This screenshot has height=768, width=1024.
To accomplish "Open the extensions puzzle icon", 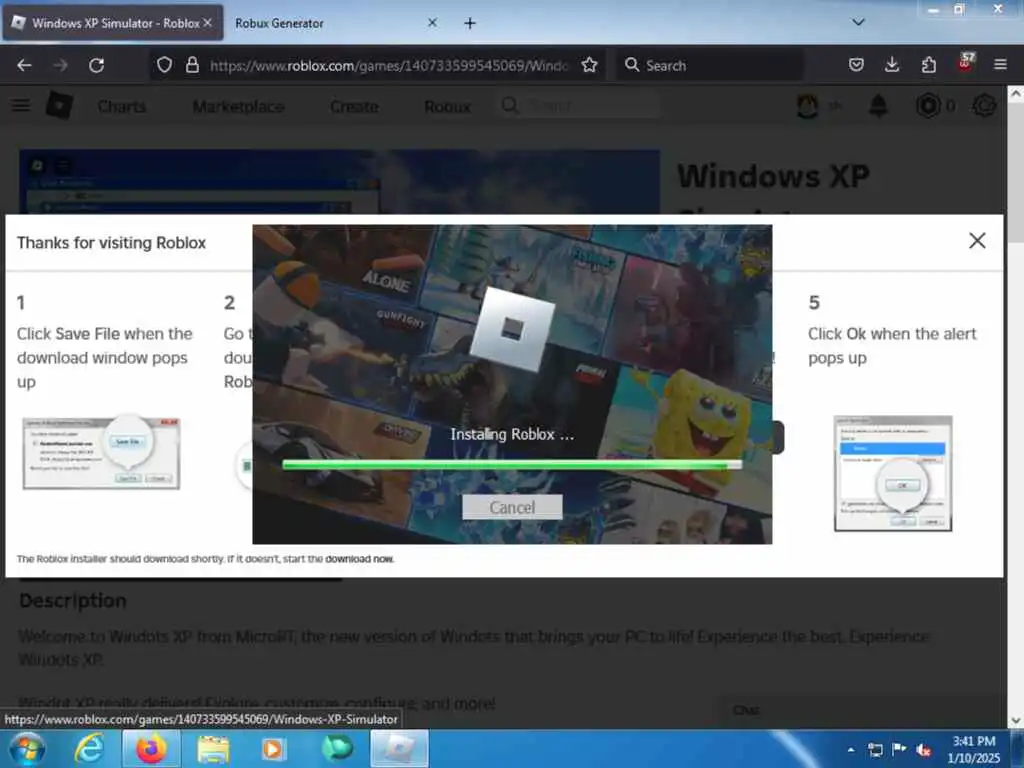I will pos(928,65).
